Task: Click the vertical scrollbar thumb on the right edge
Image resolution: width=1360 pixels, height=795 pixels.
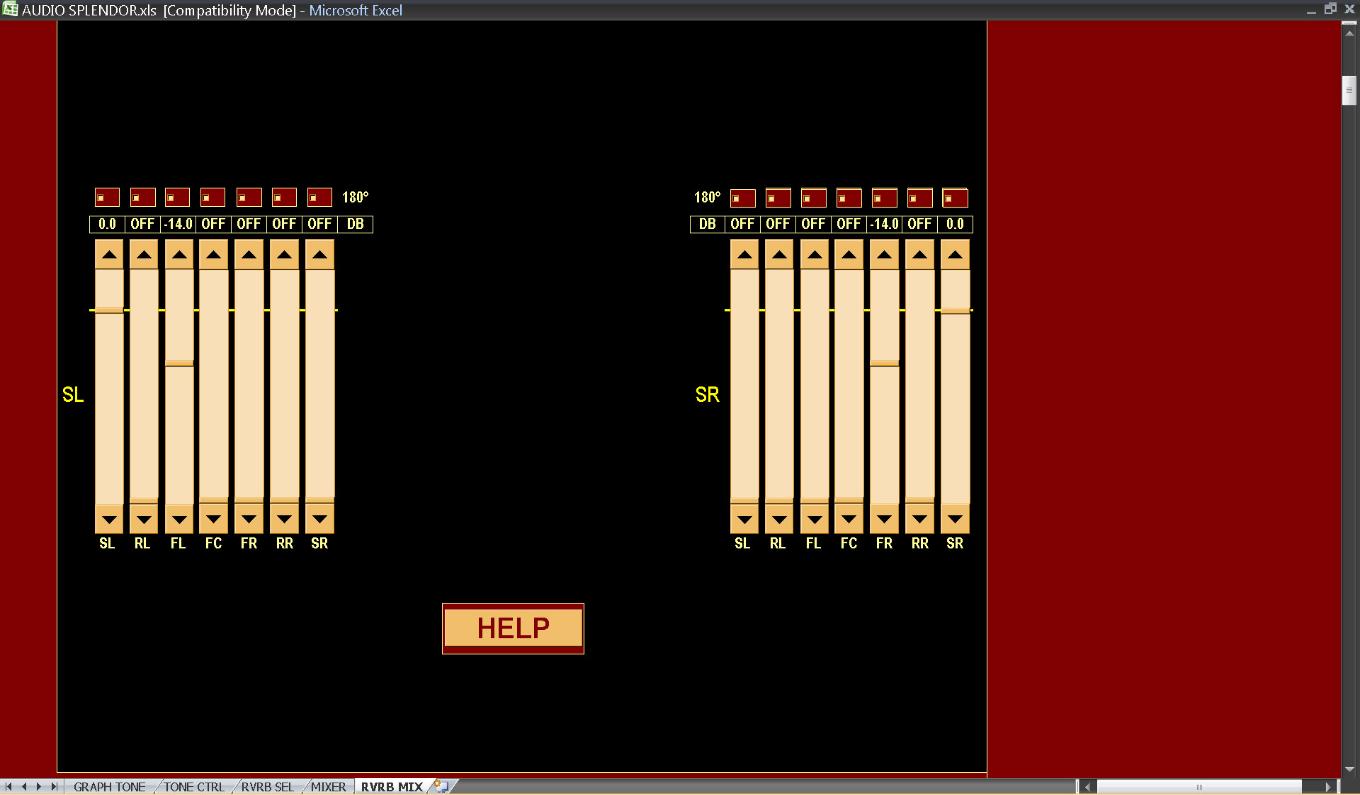Action: (1349, 90)
